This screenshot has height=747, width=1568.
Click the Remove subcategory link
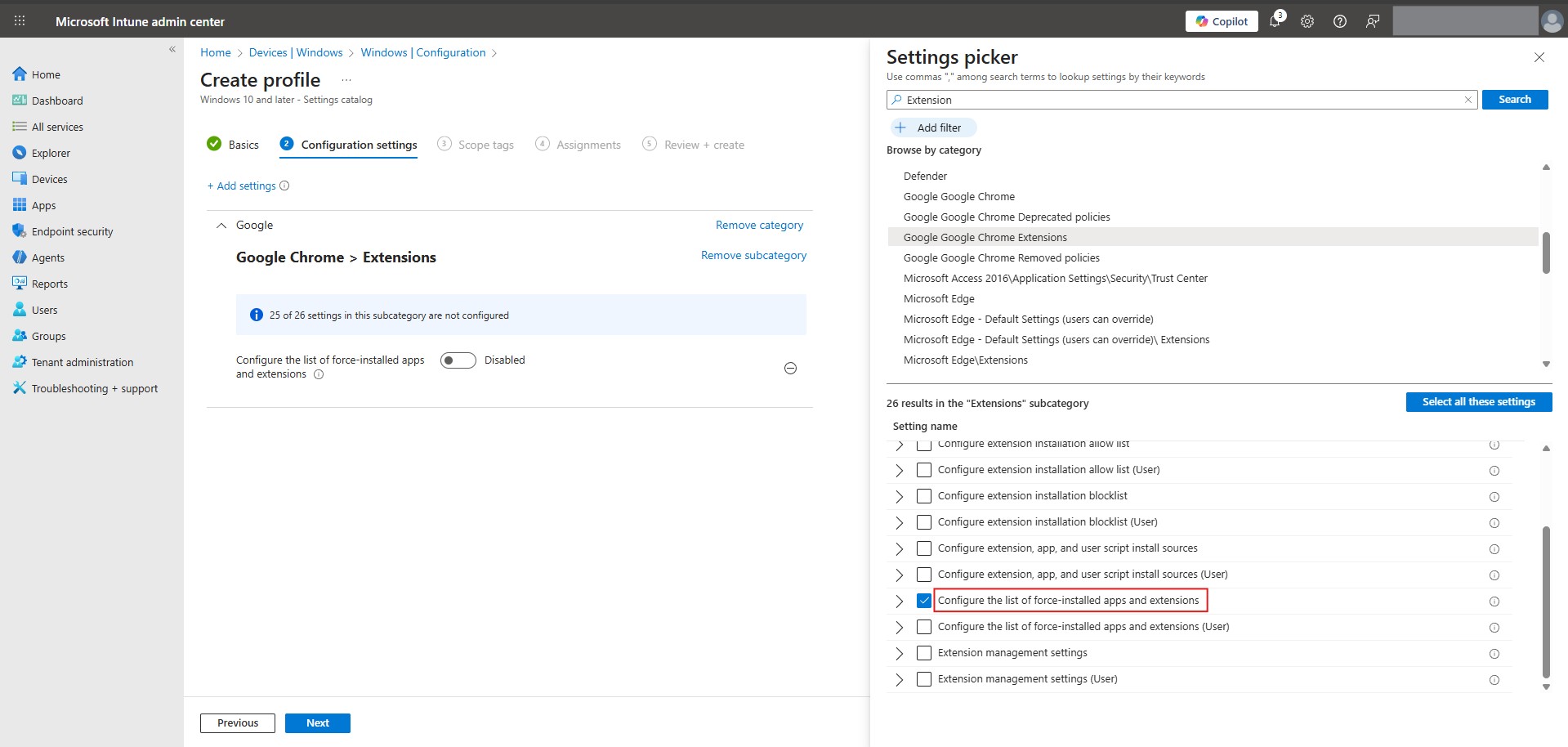click(753, 255)
